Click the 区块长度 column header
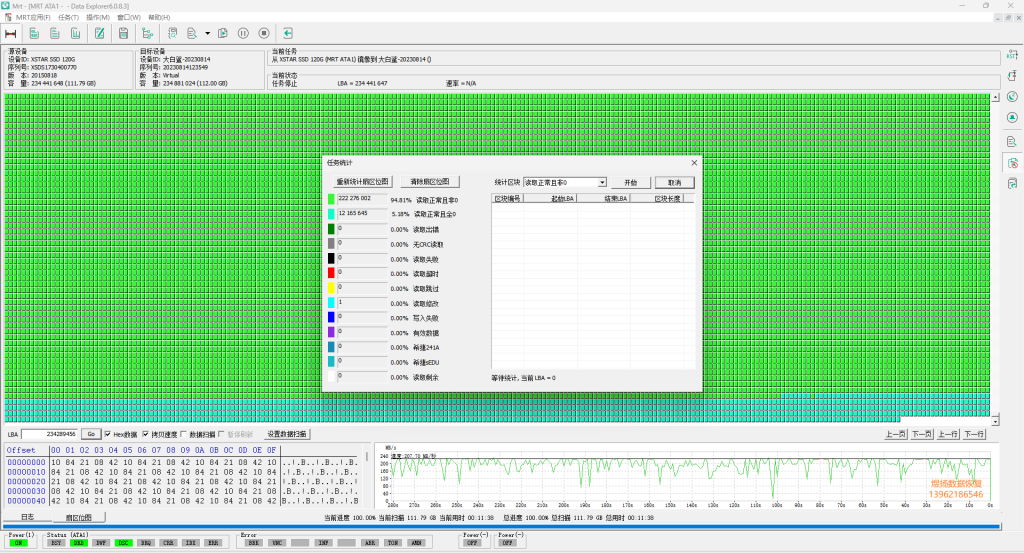Screen dimensions: 1024x553 point(657,198)
